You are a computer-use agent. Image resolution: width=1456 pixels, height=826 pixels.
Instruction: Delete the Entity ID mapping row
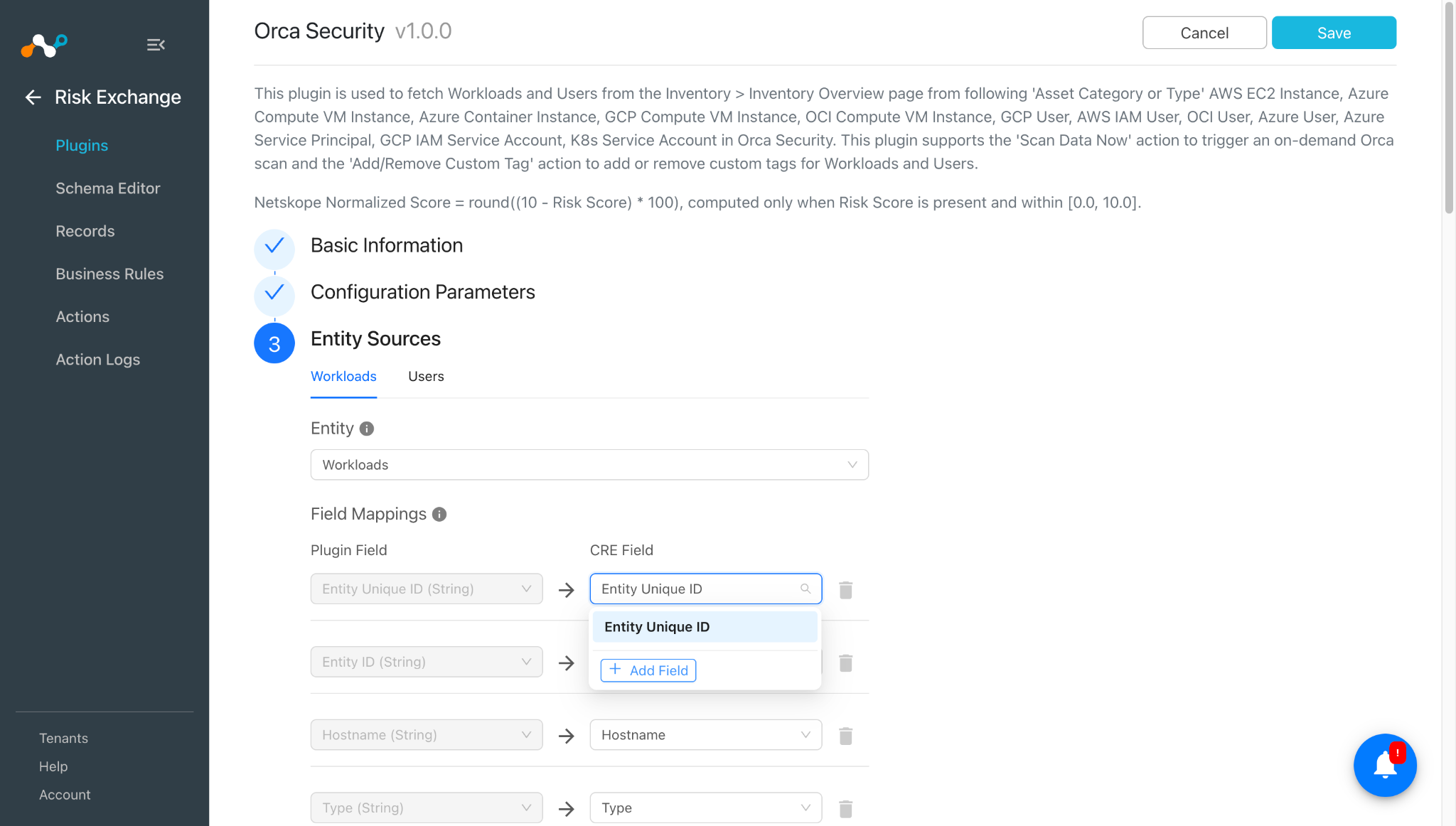coord(845,663)
